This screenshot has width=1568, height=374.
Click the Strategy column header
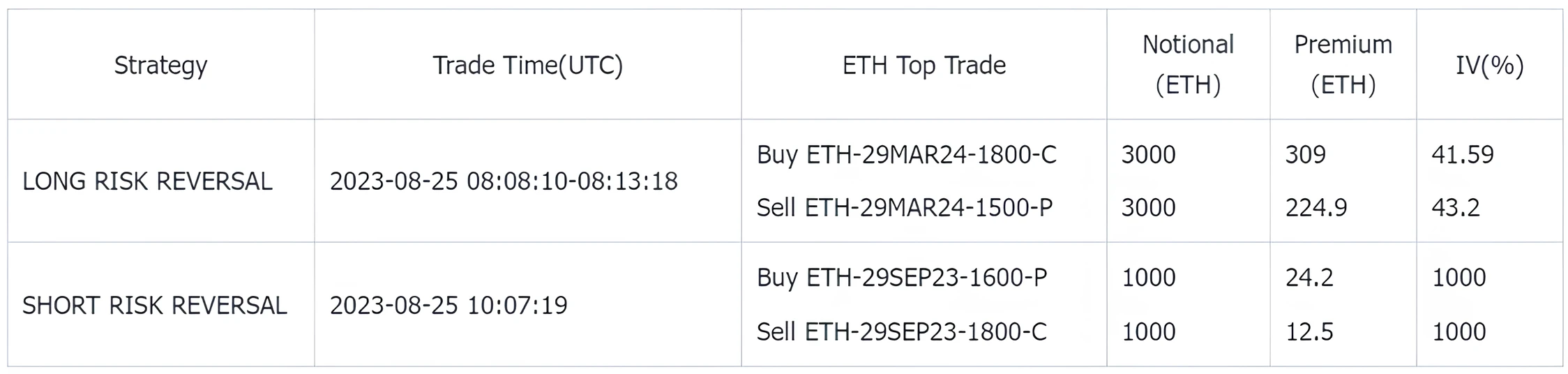coord(160,65)
